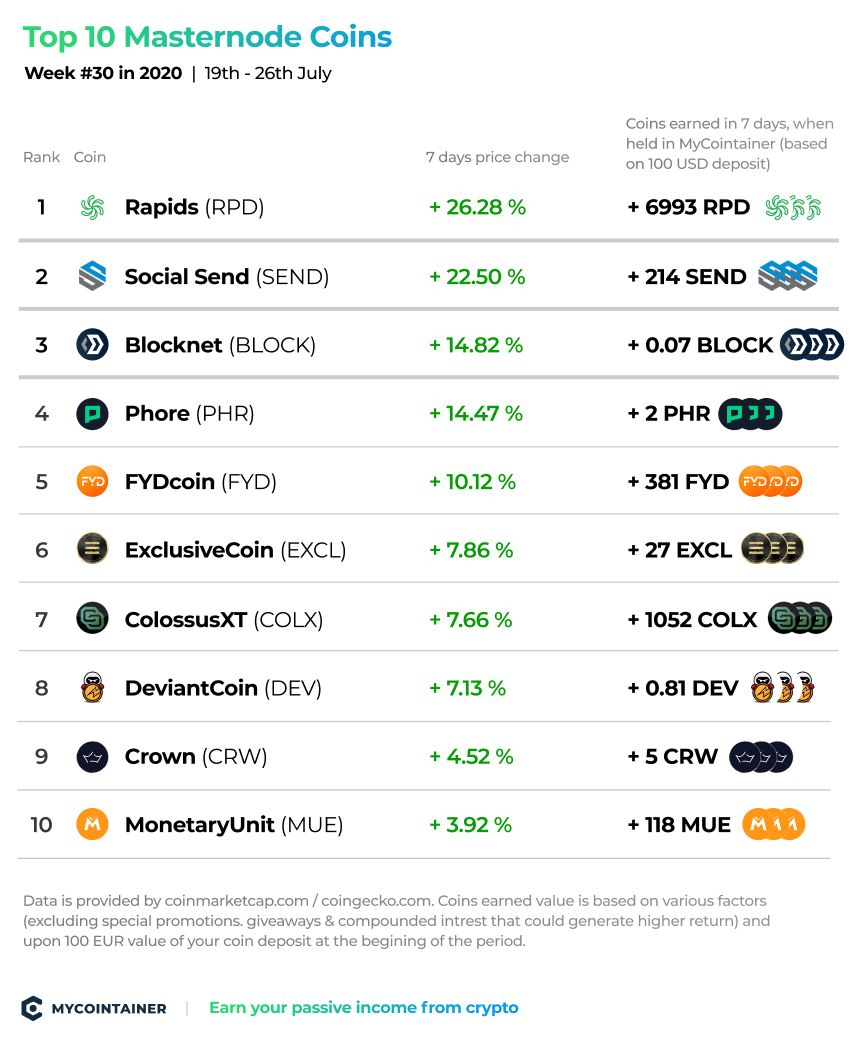The width and height of the screenshot is (858, 1056).
Task: Click the stacked BLOCK coins icon
Action: (x=812, y=345)
